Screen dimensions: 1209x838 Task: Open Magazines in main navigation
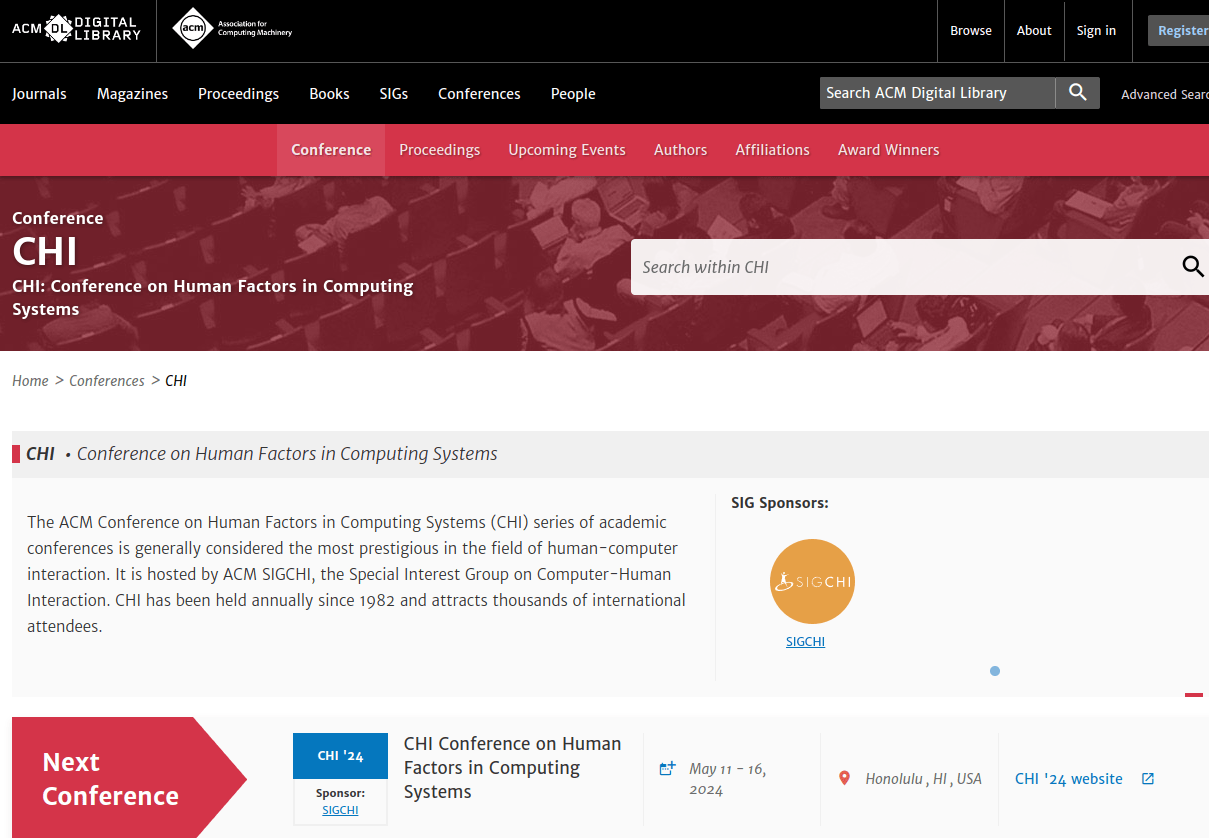132,93
